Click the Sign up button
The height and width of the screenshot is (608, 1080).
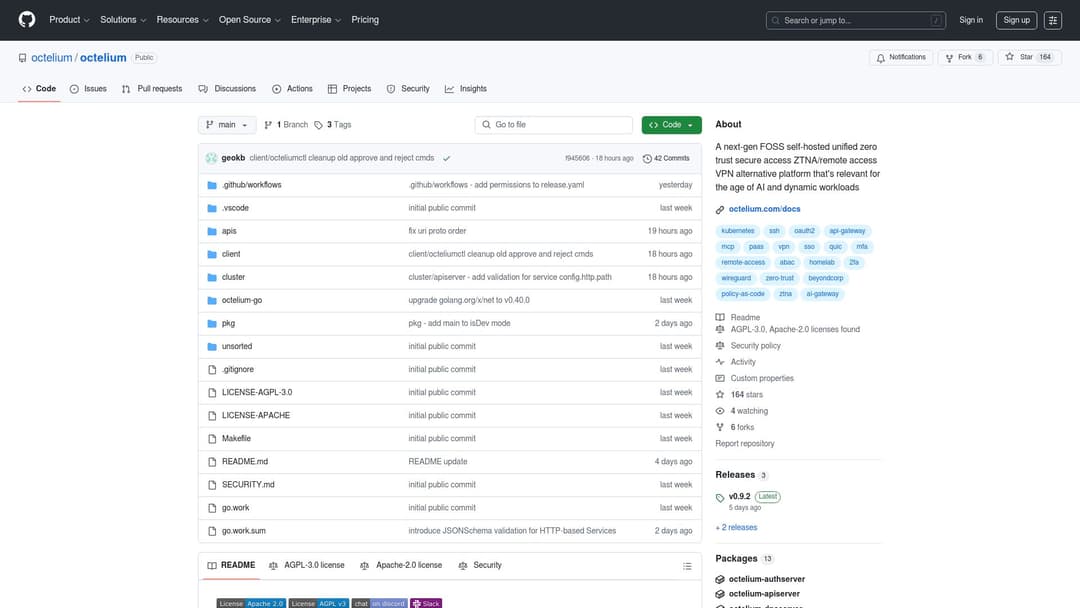click(x=1016, y=21)
